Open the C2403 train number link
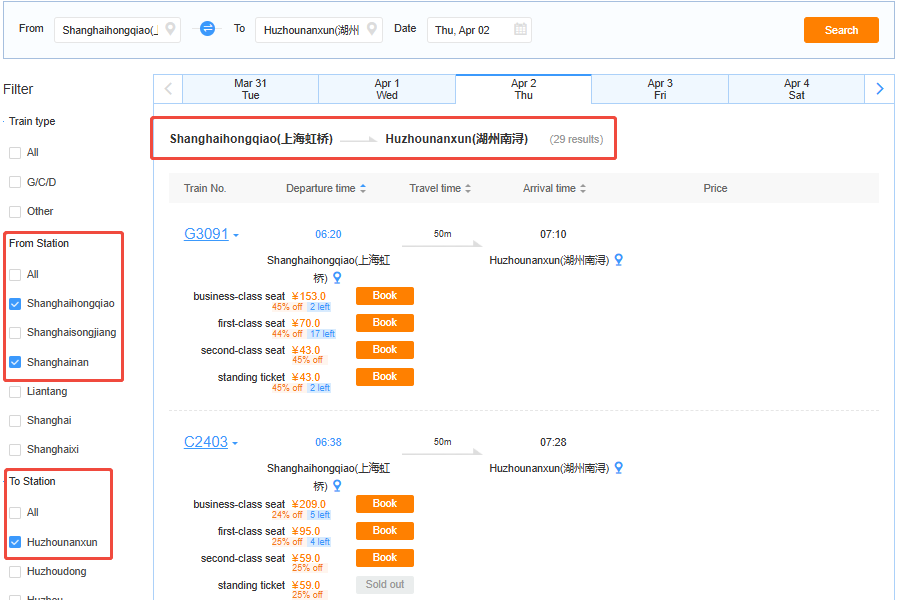This screenshot has width=900, height=600. coord(206,442)
